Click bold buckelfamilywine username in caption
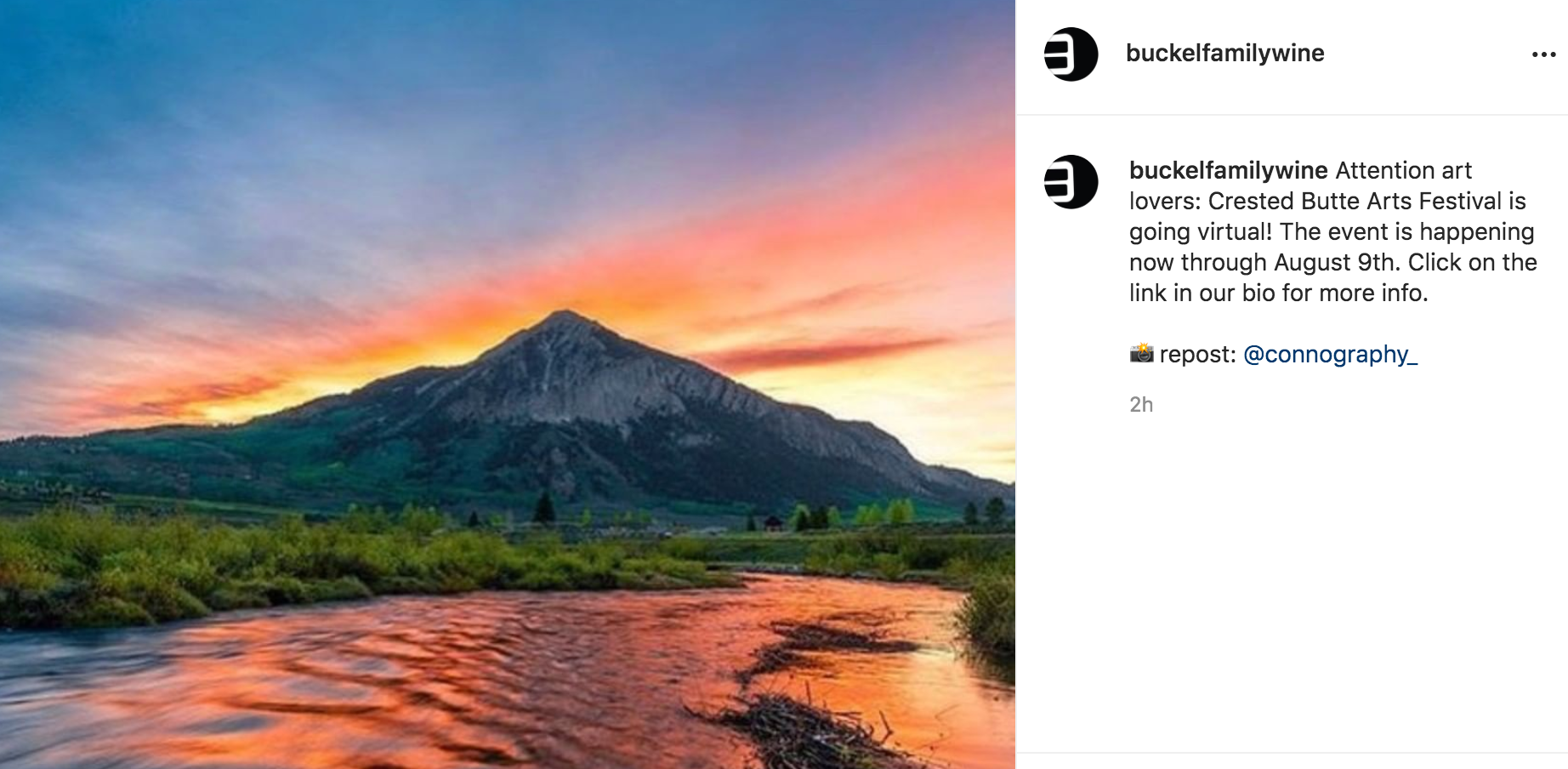Viewport: 1568px width, 769px height. [x=1228, y=171]
